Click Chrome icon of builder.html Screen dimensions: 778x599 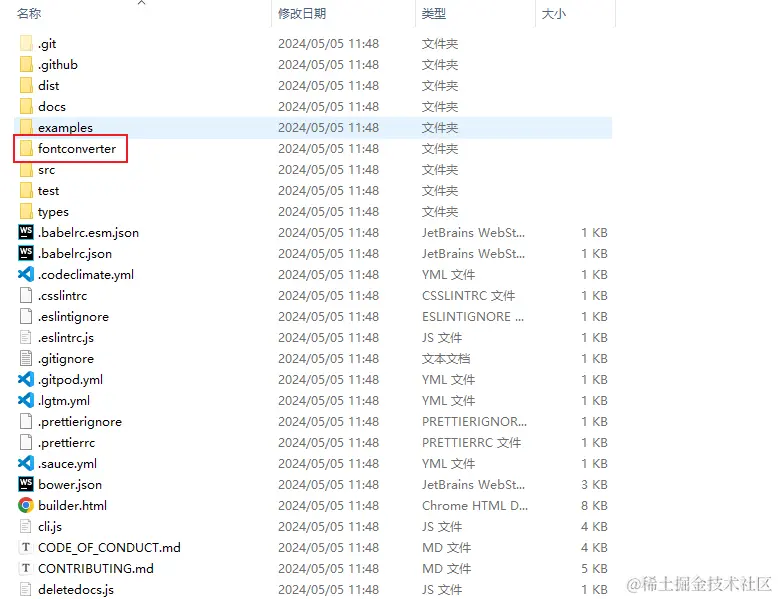26,505
